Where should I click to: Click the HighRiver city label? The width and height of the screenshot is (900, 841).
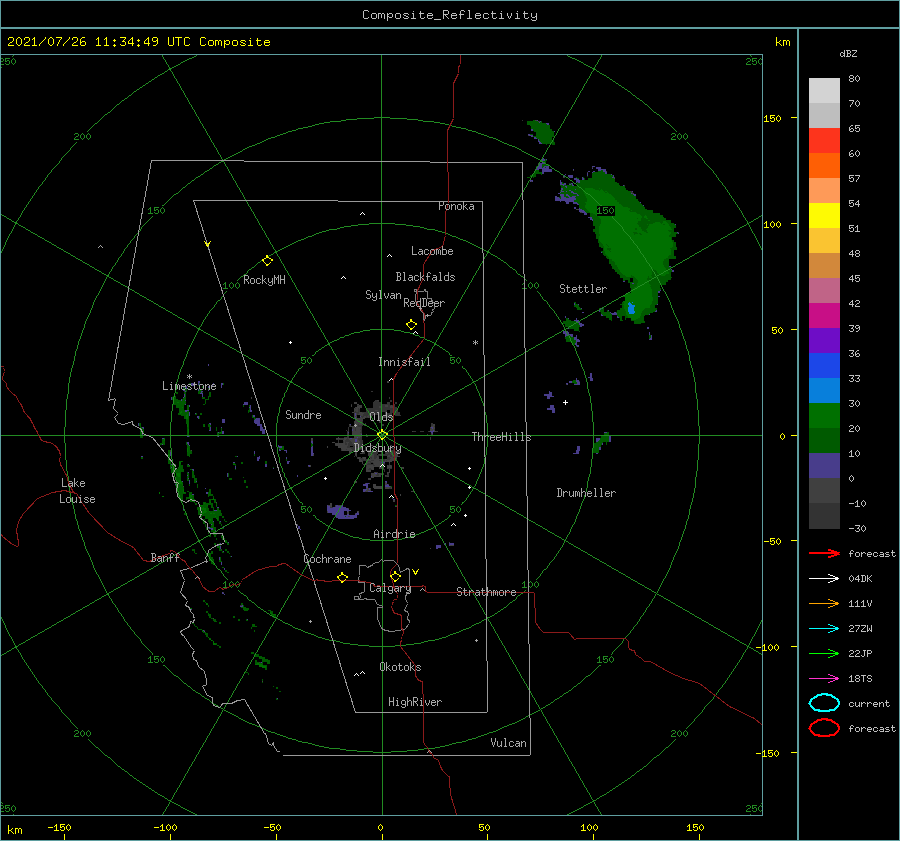(415, 702)
